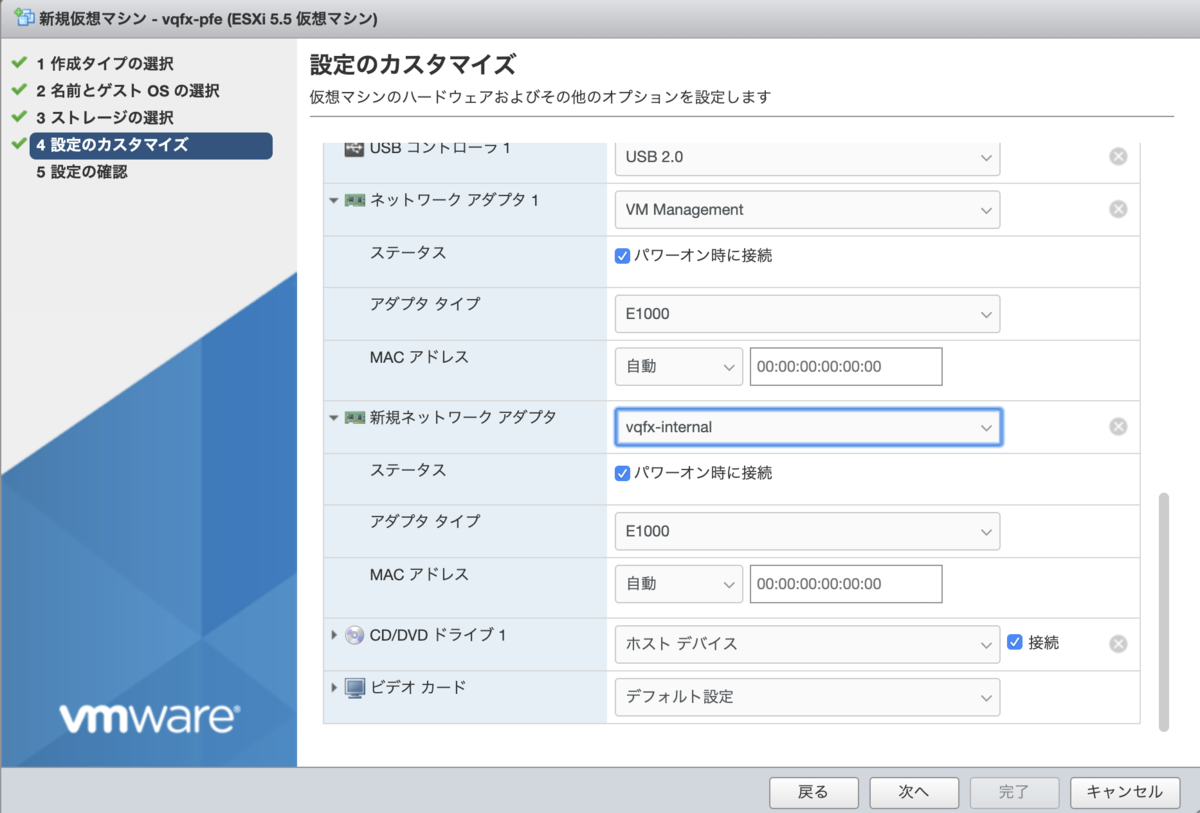Viewport: 1200px width, 813px height.
Task: Click the 新規ネットワーク アダプタ card icon
Action: coord(354,417)
